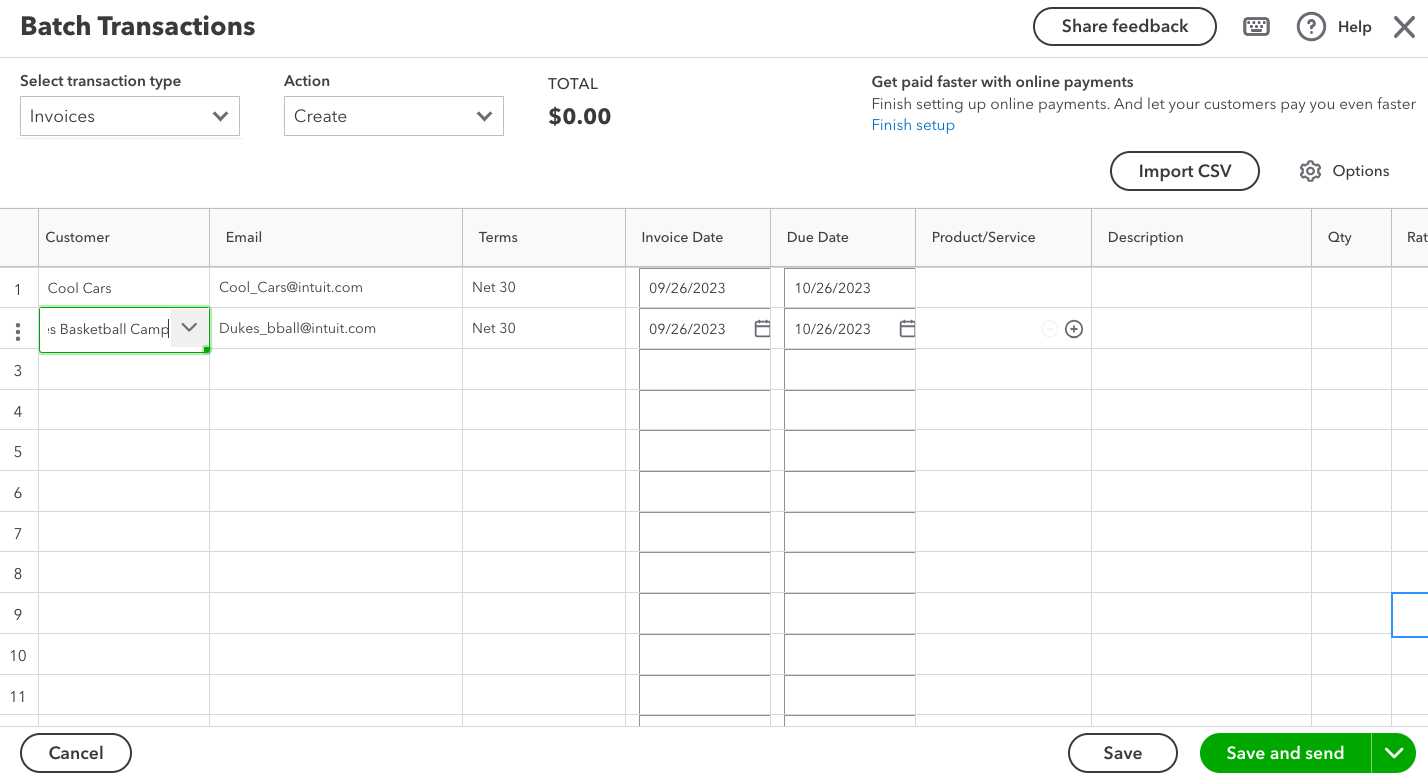This screenshot has height=779, width=1428.
Task: Close the Batch Transactions window
Action: (1404, 27)
